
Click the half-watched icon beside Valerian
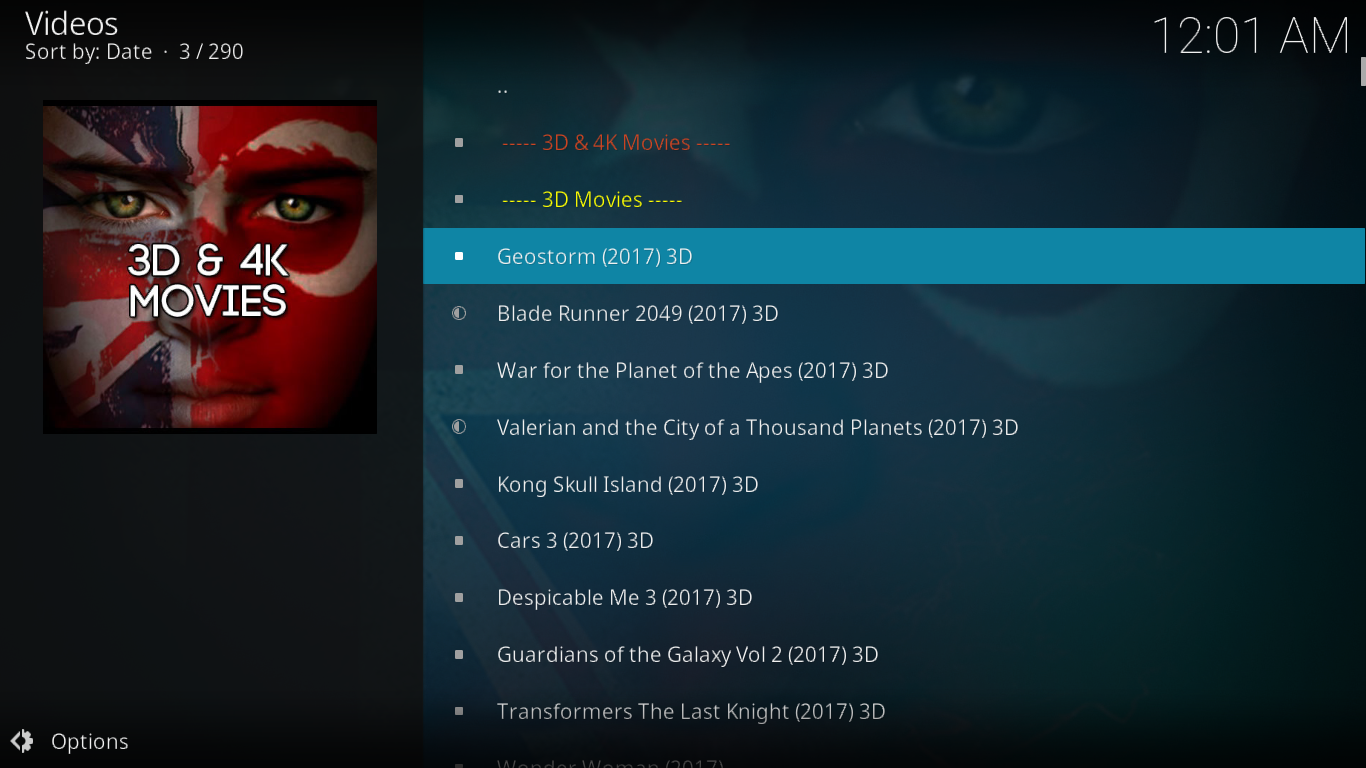tap(459, 427)
